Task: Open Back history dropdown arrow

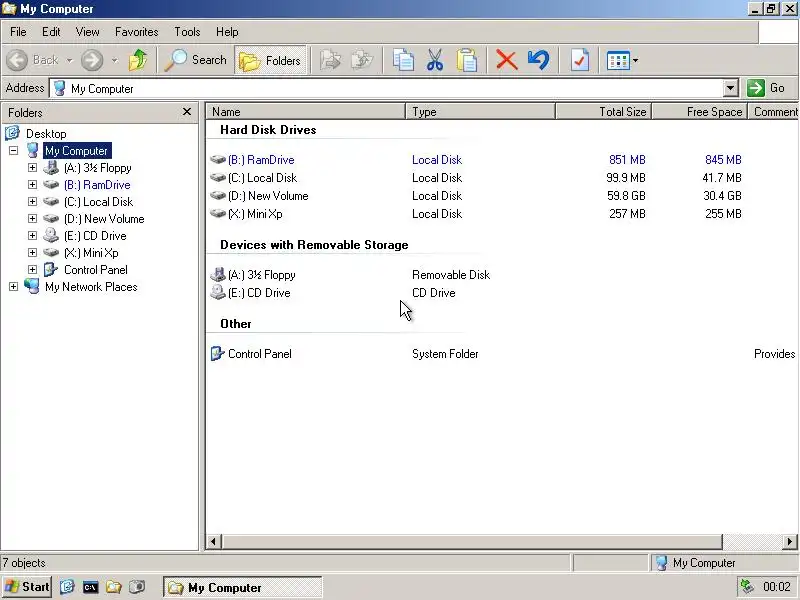Action: click(x=70, y=61)
